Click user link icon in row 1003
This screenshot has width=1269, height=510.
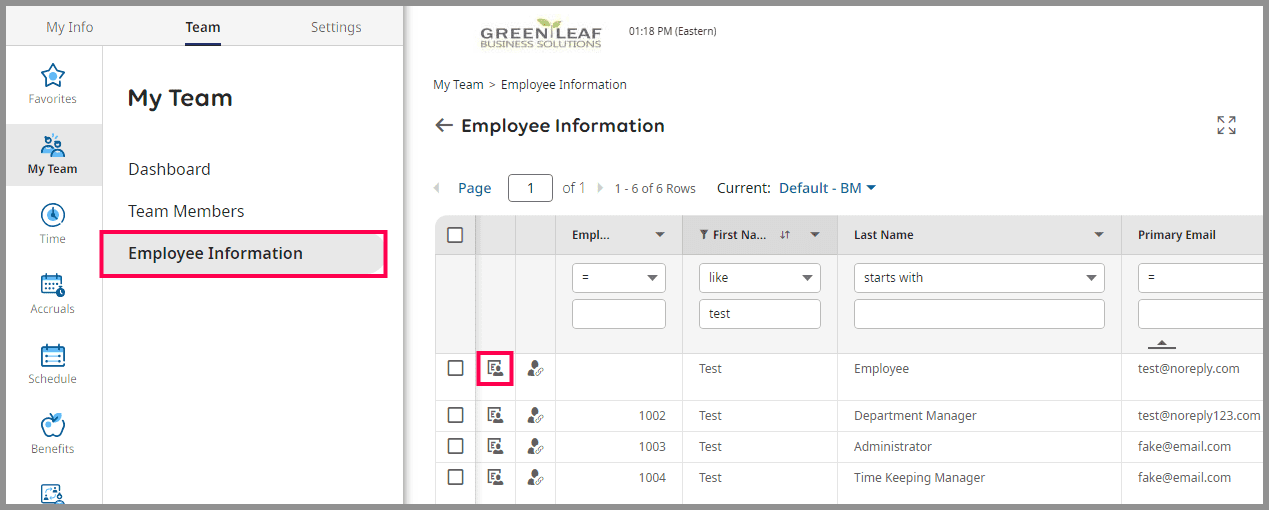(535, 446)
